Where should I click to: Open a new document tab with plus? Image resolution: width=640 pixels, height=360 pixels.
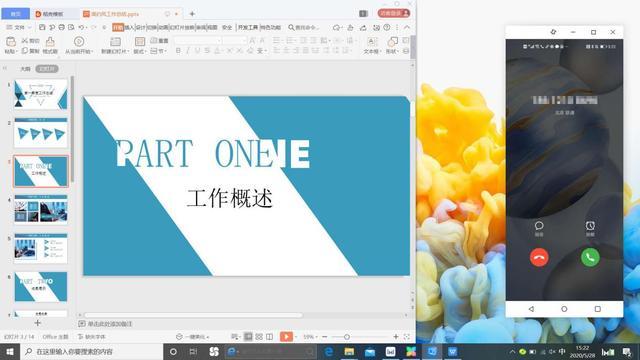192,14
